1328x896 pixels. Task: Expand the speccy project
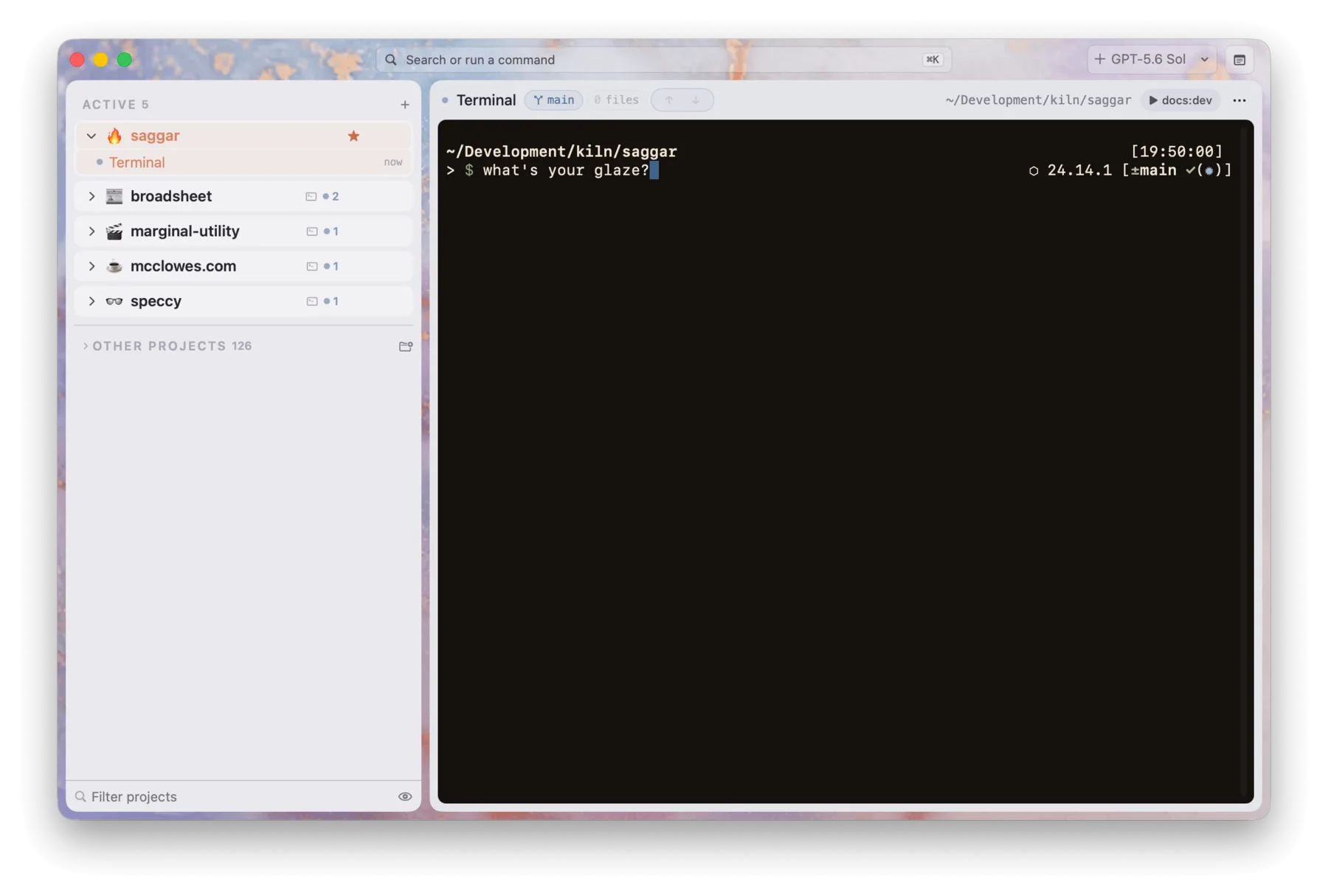(x=91, y=301)
